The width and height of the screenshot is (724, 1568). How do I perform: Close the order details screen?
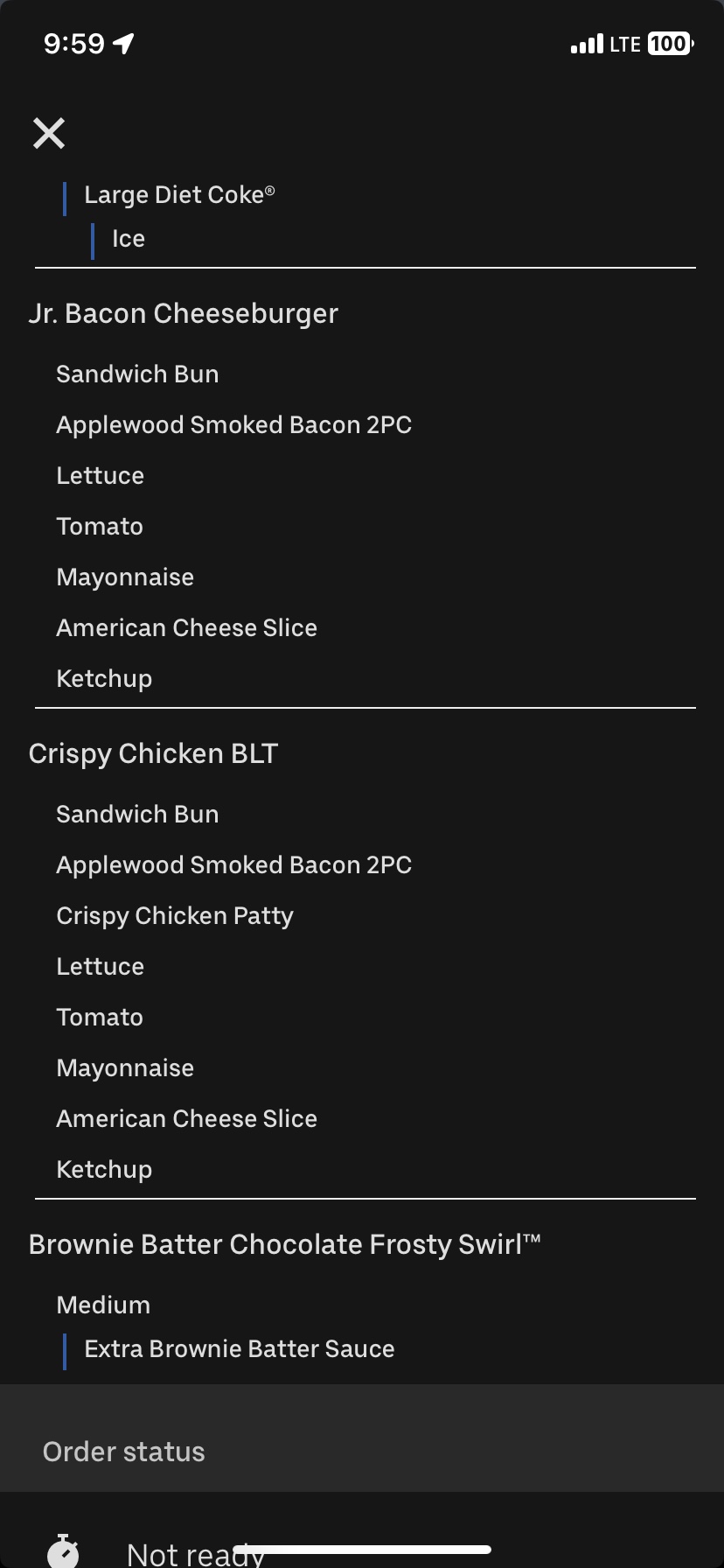[x=49, y=134]
